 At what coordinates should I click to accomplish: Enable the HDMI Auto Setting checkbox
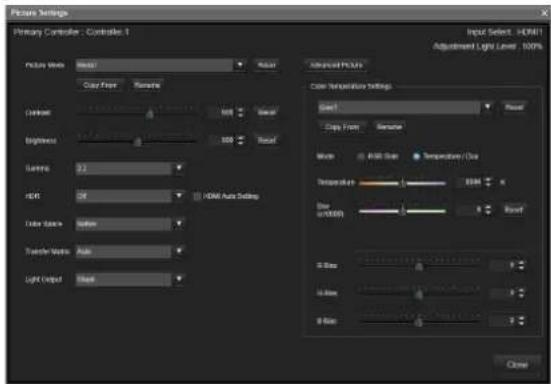[197, 196]
